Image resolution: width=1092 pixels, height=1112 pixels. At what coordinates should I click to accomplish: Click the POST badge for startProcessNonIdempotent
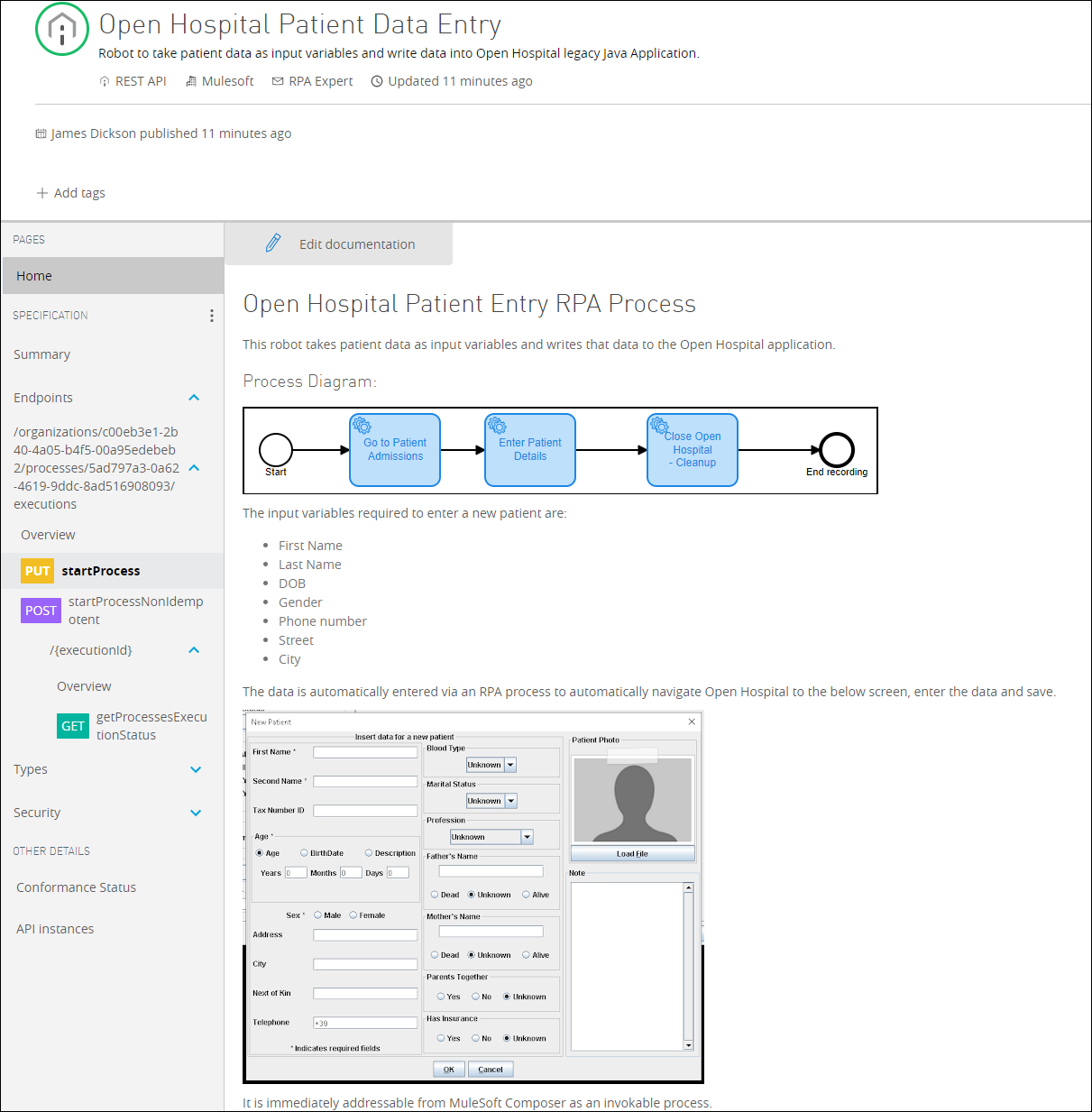pyautogui.click(x=41, y=611)
